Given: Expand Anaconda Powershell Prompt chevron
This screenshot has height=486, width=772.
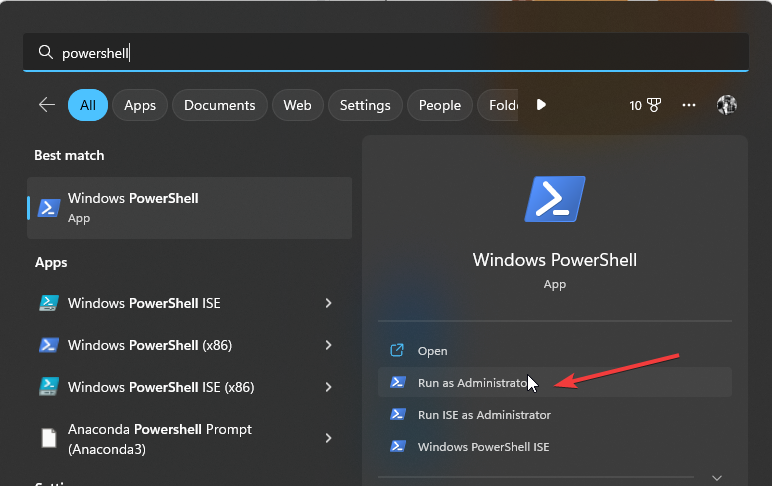Looking at the screenshot, I should [x=328, y=438].
